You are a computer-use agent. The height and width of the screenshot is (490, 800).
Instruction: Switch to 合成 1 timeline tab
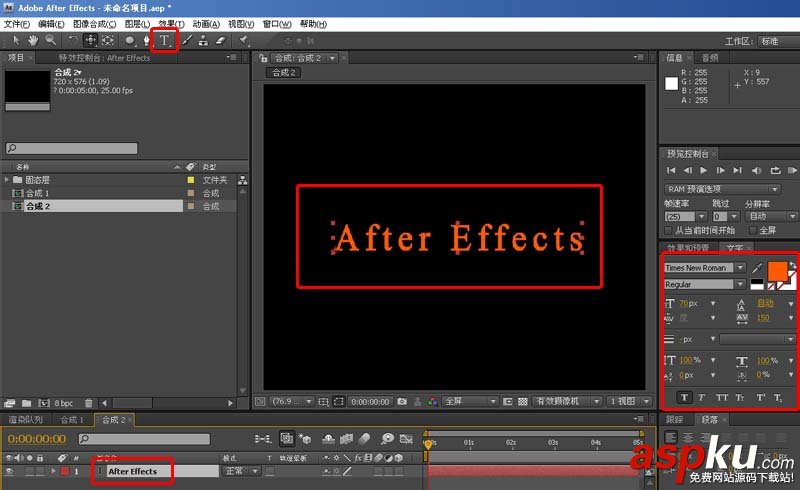[71, 420]
